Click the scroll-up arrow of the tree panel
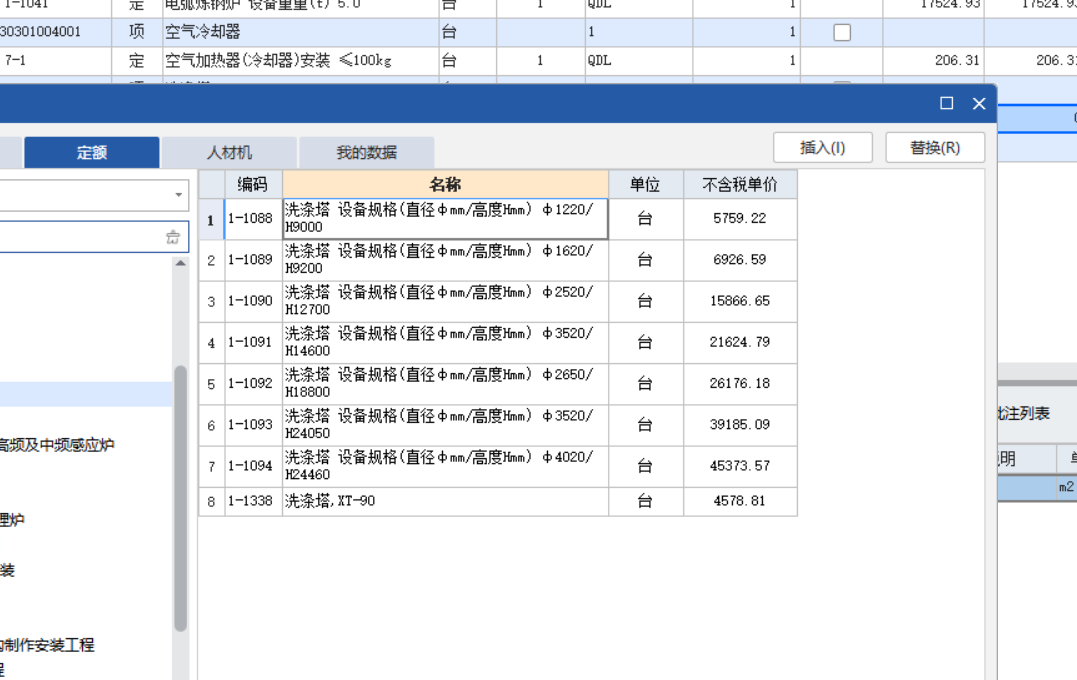Screen dimensions: 1077x680 coord(182,262)
